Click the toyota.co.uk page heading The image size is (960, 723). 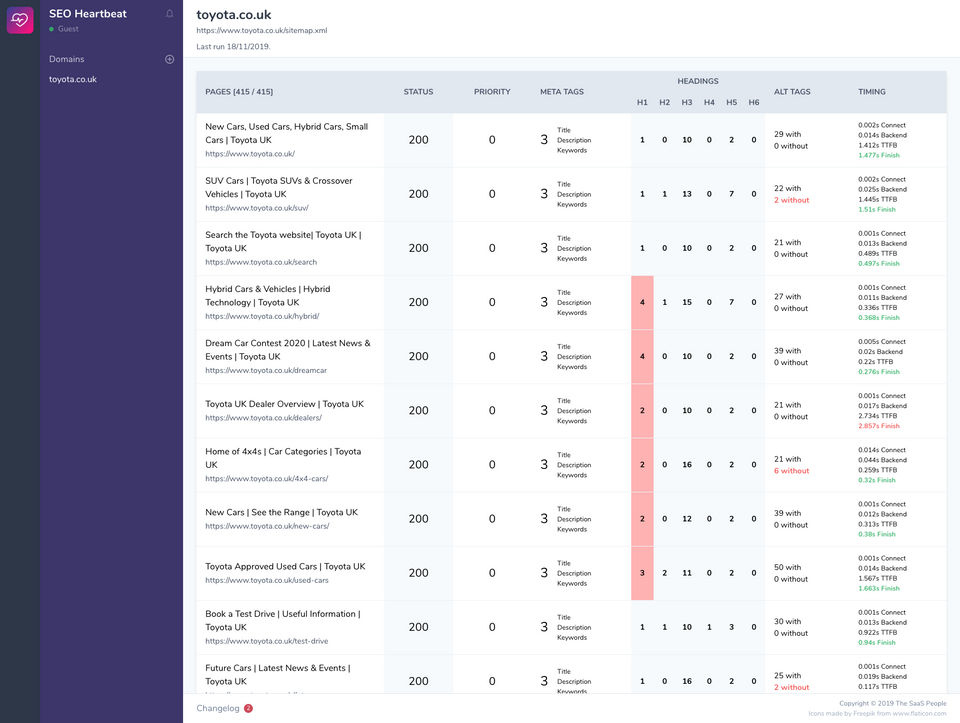tap(233, 15)
